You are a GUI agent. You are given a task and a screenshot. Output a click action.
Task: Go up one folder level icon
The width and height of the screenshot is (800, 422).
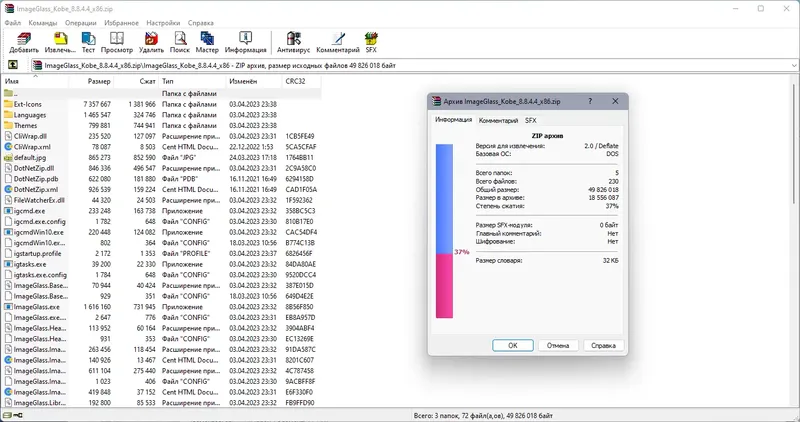pos(13,65)
